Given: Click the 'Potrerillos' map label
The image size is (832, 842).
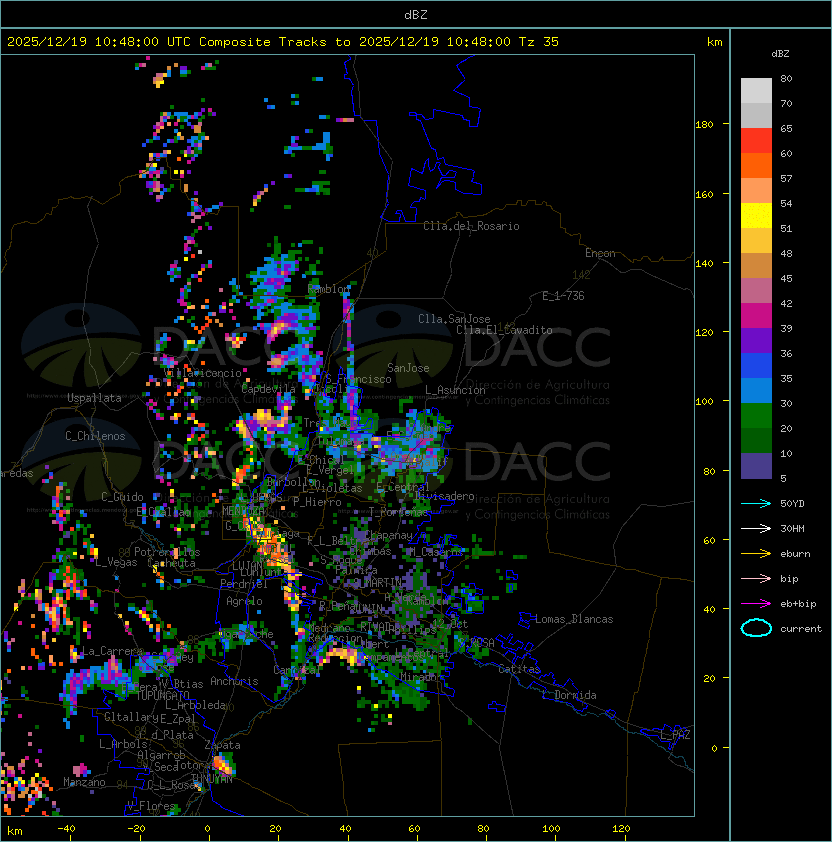Looking at the screenshot, I should (167, 552).
